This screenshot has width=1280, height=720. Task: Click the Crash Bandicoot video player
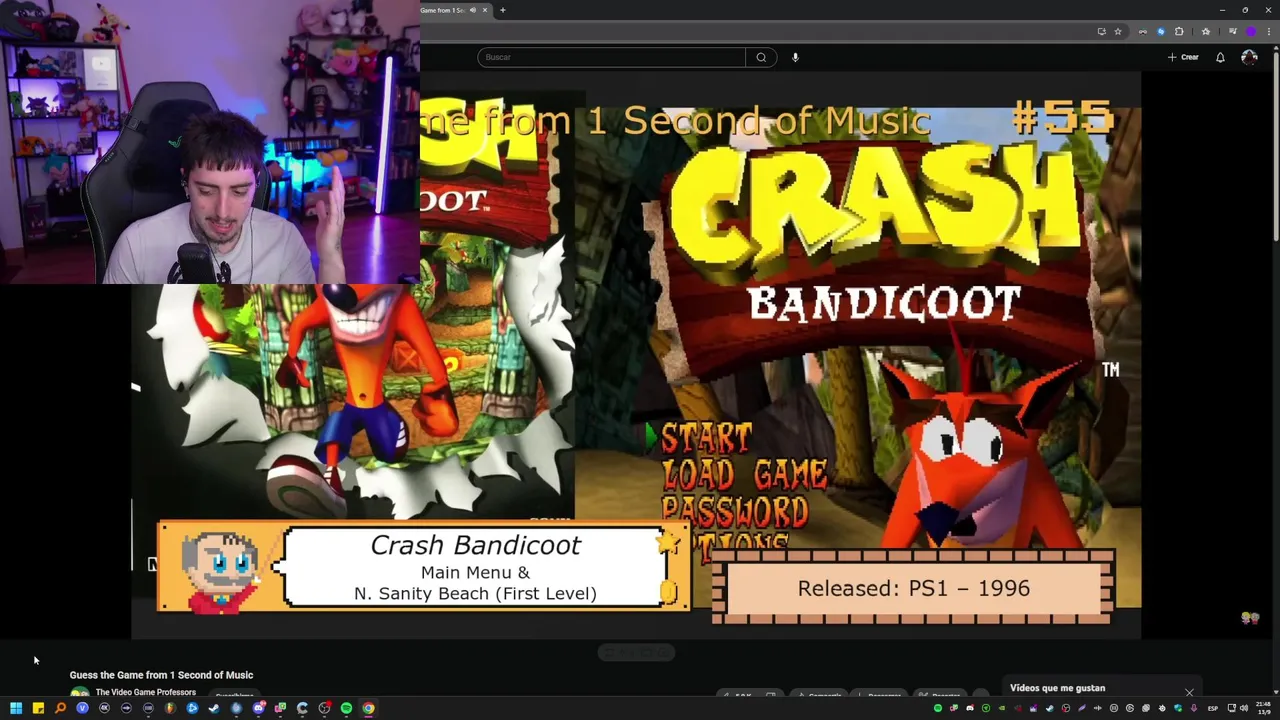[x=636, y=355]
